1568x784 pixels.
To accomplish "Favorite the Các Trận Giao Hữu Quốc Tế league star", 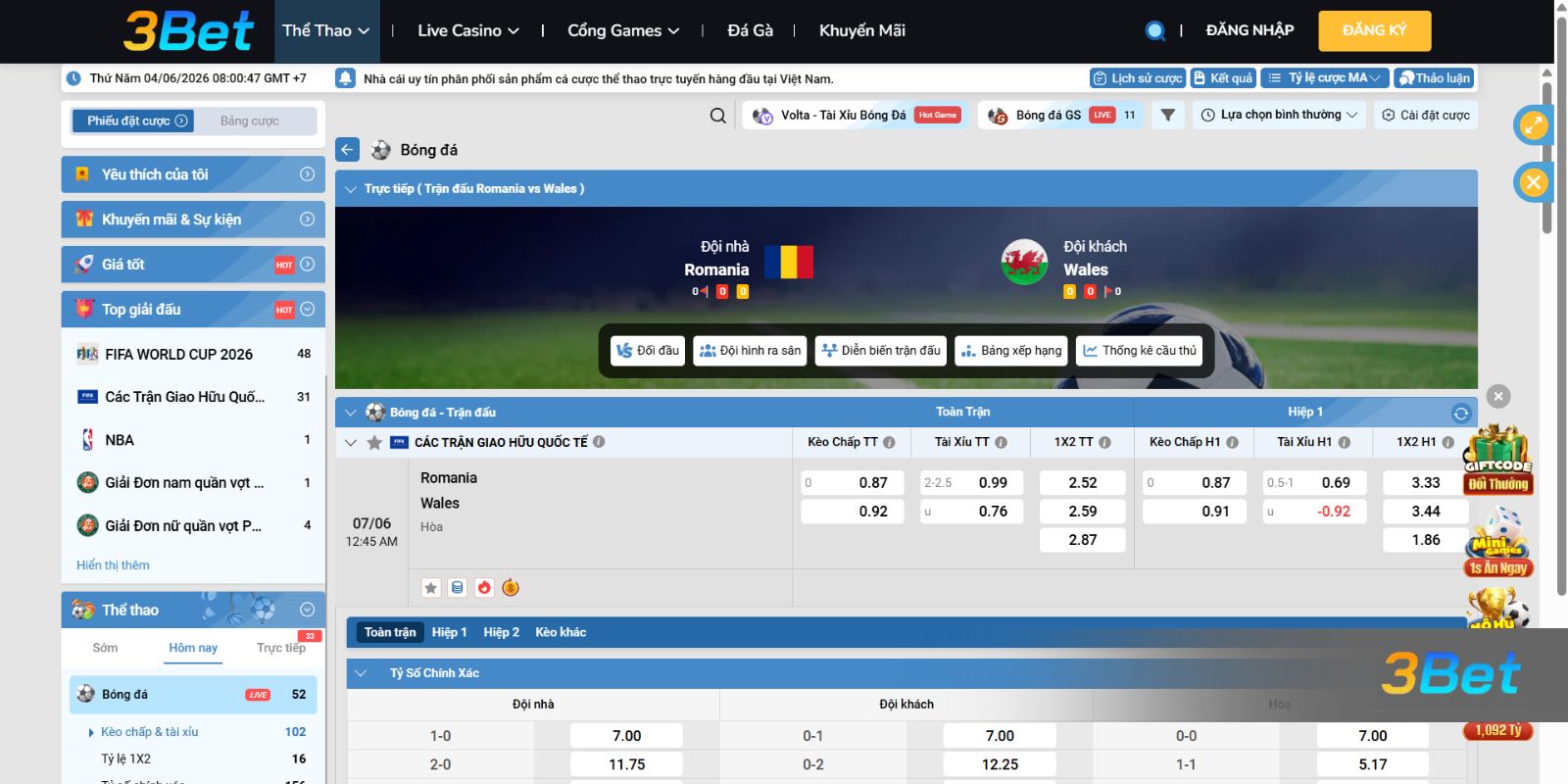I will pos(374,443).
